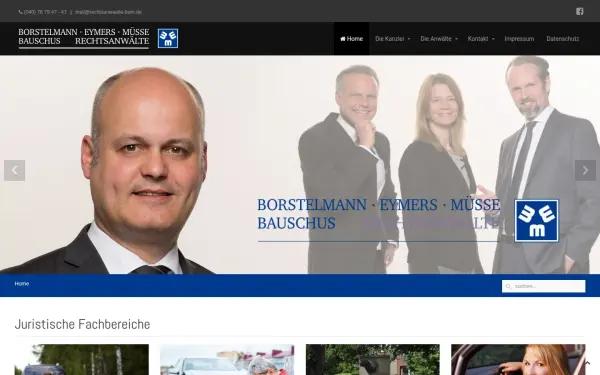Click the back-to-top arrow

tap(587, 363)
